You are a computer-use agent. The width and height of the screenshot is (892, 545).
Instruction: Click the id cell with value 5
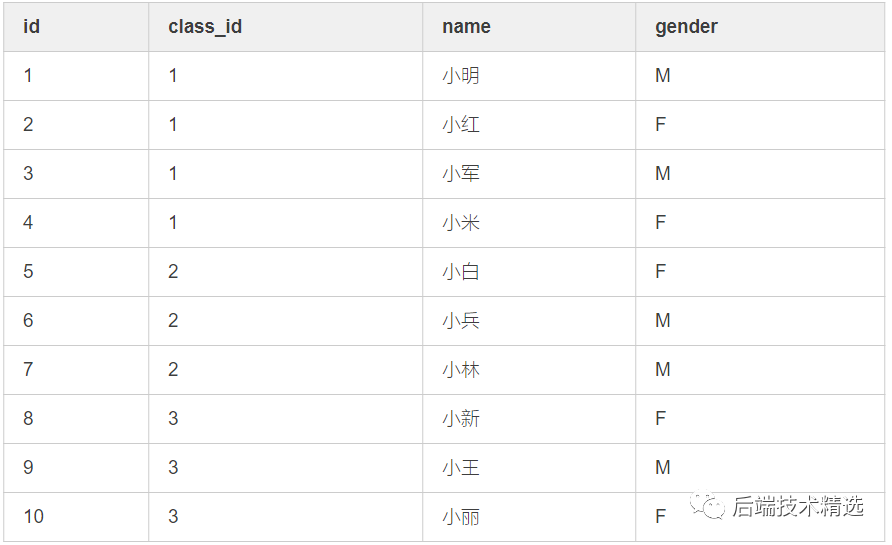[x=28, y=272]
